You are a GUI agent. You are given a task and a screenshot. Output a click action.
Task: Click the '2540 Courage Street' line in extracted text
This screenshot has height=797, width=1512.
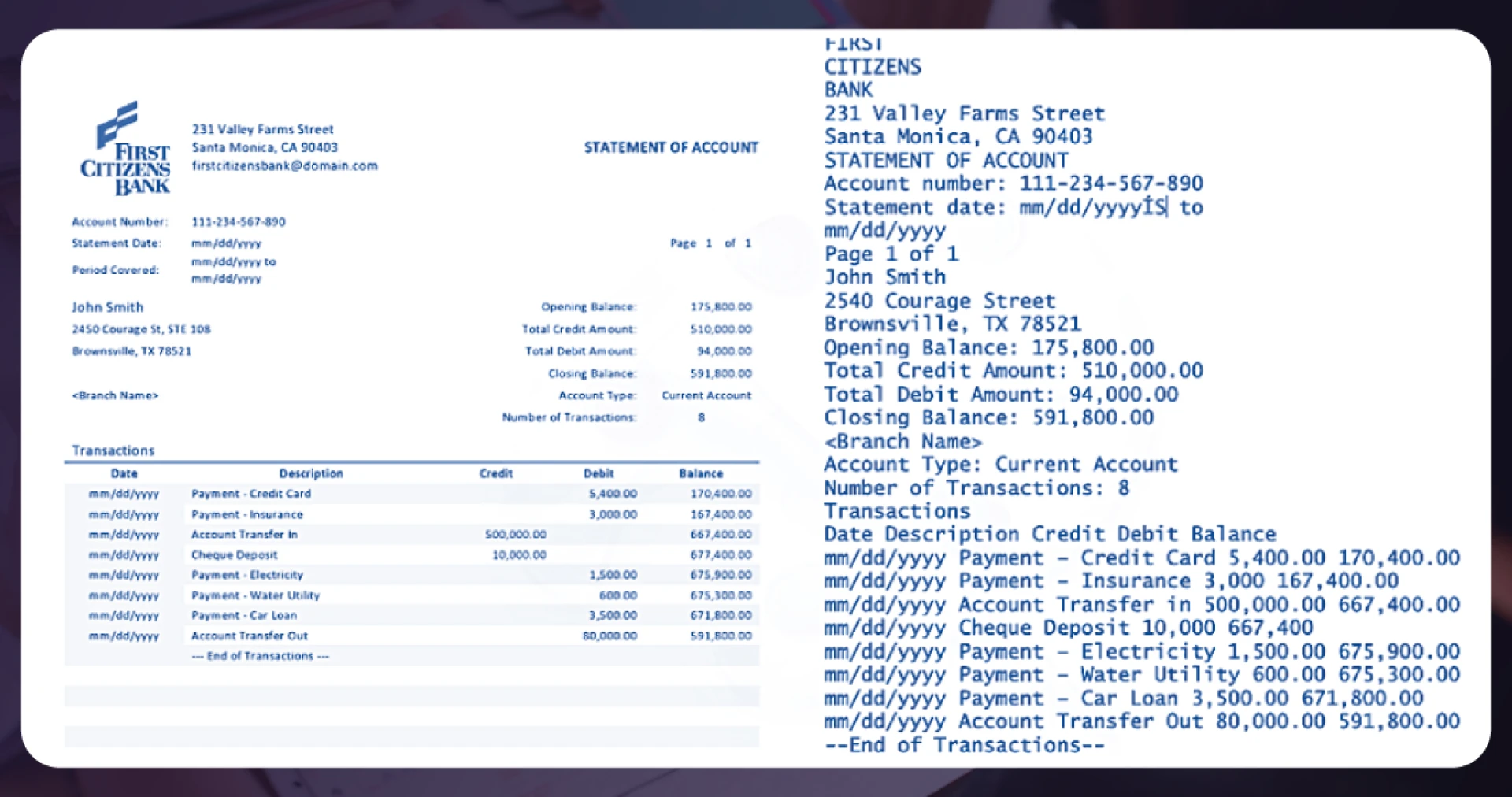click(939, 302)
